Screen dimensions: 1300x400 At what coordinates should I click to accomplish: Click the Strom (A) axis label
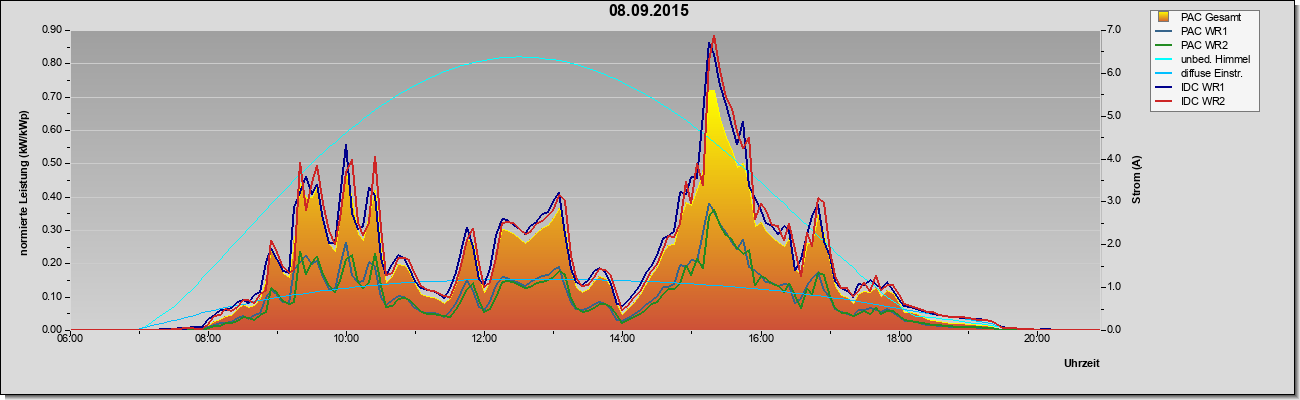tap(1136, 180)
